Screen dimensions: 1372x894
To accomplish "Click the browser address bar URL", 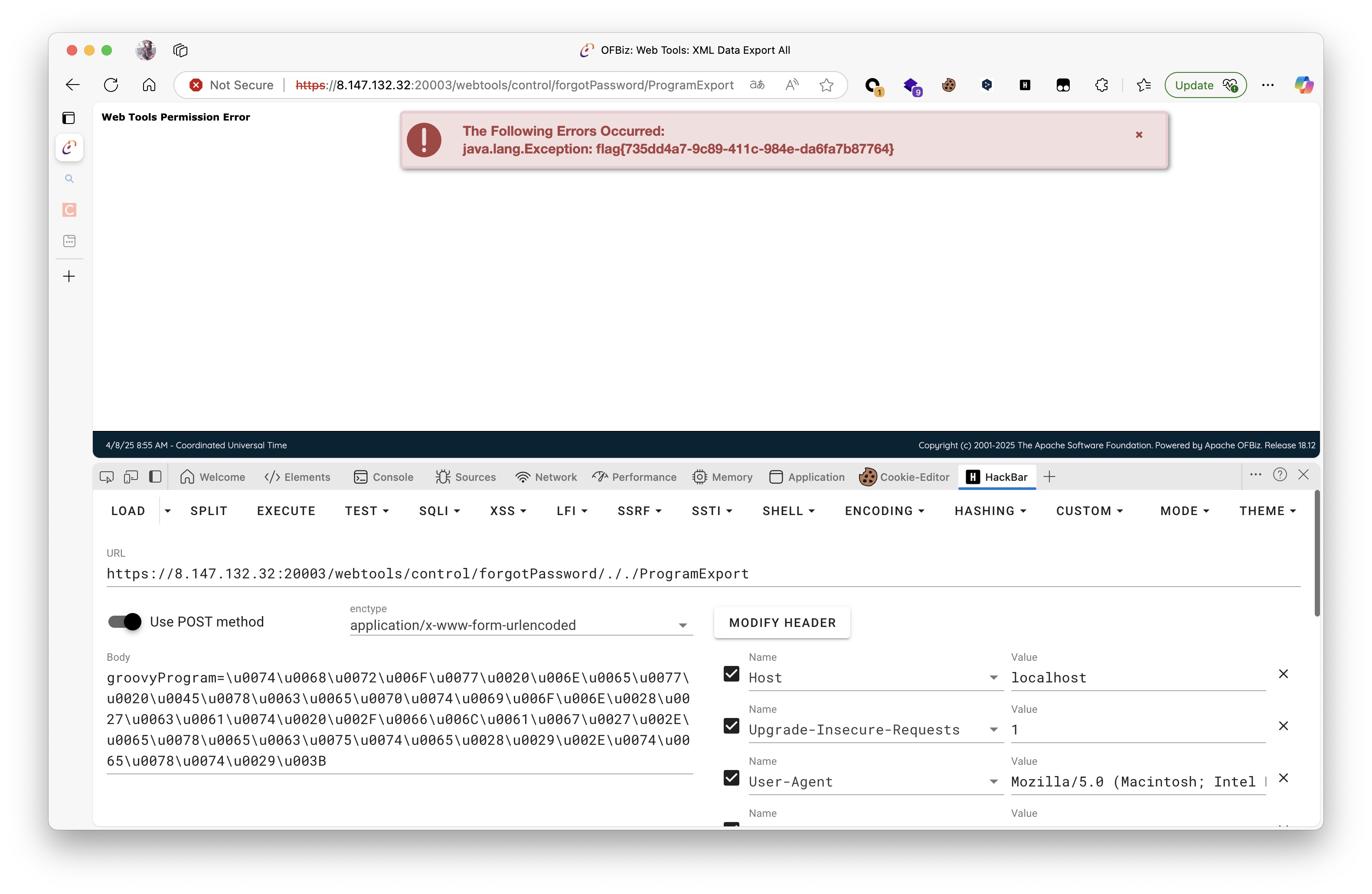I will coord(514,85).
